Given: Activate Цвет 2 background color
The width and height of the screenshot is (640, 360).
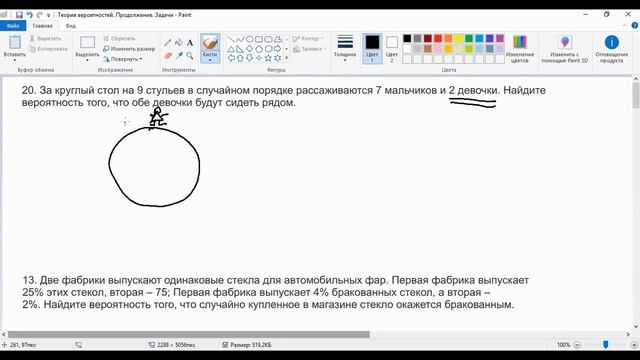Looking at the screenshot, I should [x=391, y=48].
